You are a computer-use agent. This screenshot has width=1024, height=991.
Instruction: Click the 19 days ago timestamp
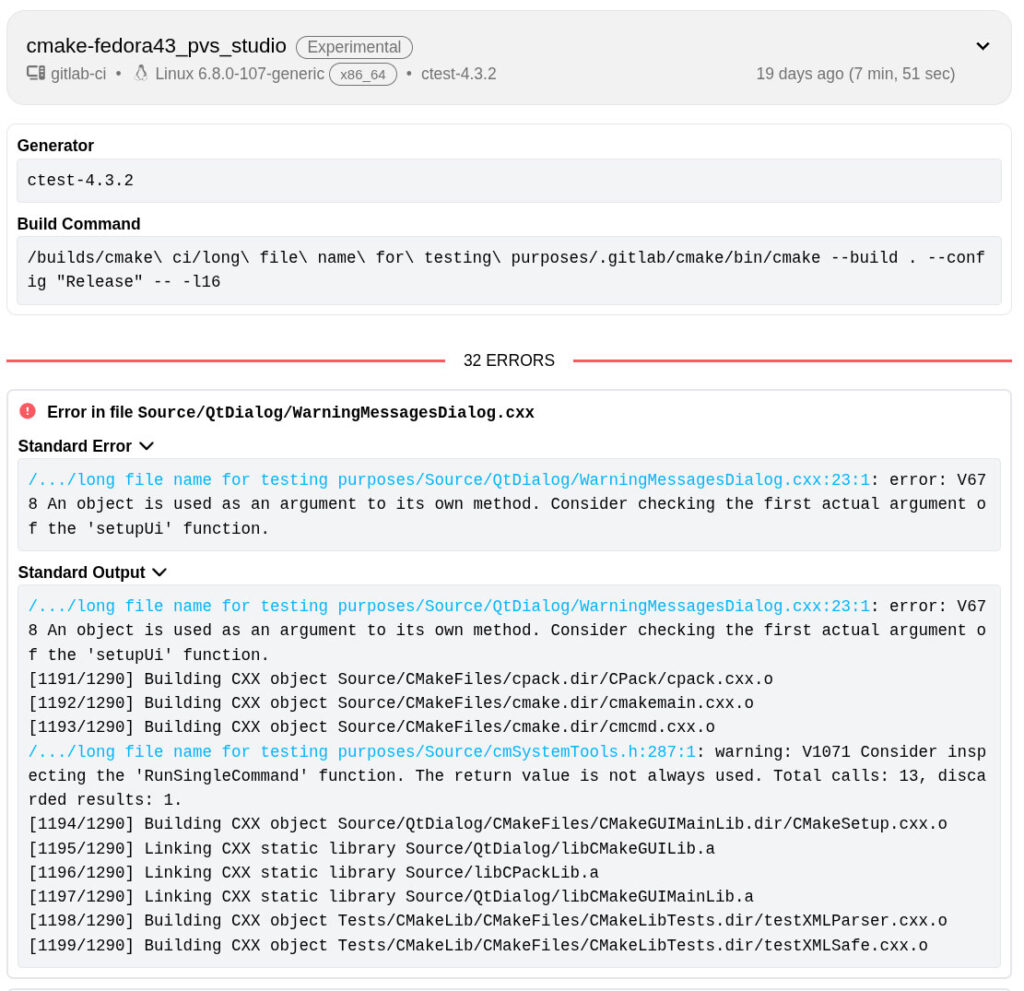(856, 74)
